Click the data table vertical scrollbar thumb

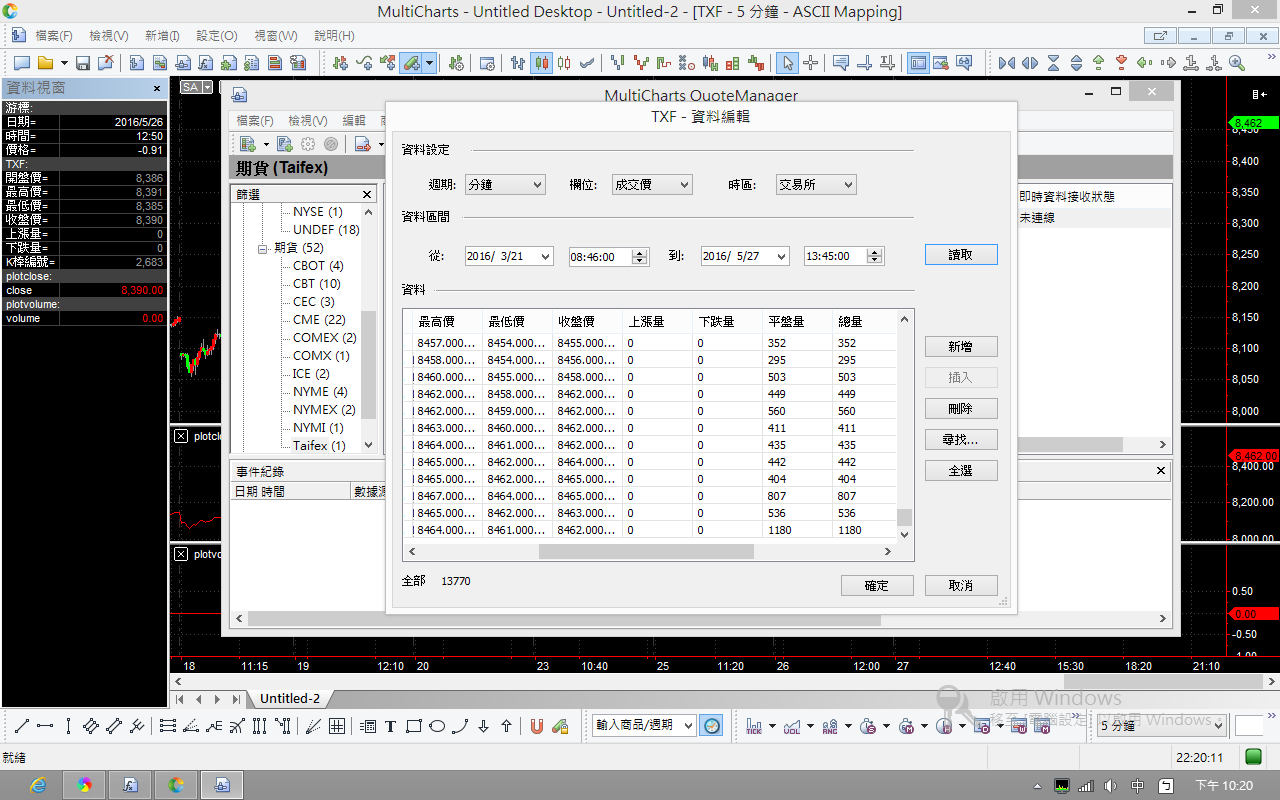point(905,517)
